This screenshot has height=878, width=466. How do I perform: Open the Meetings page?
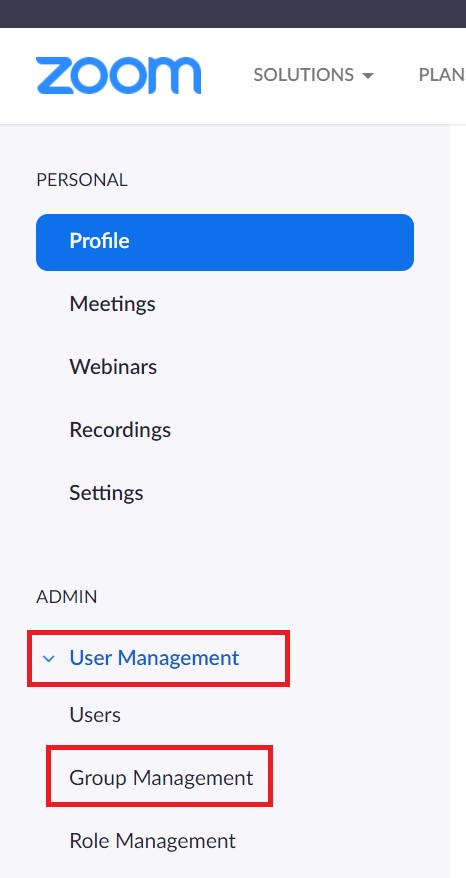112,305
